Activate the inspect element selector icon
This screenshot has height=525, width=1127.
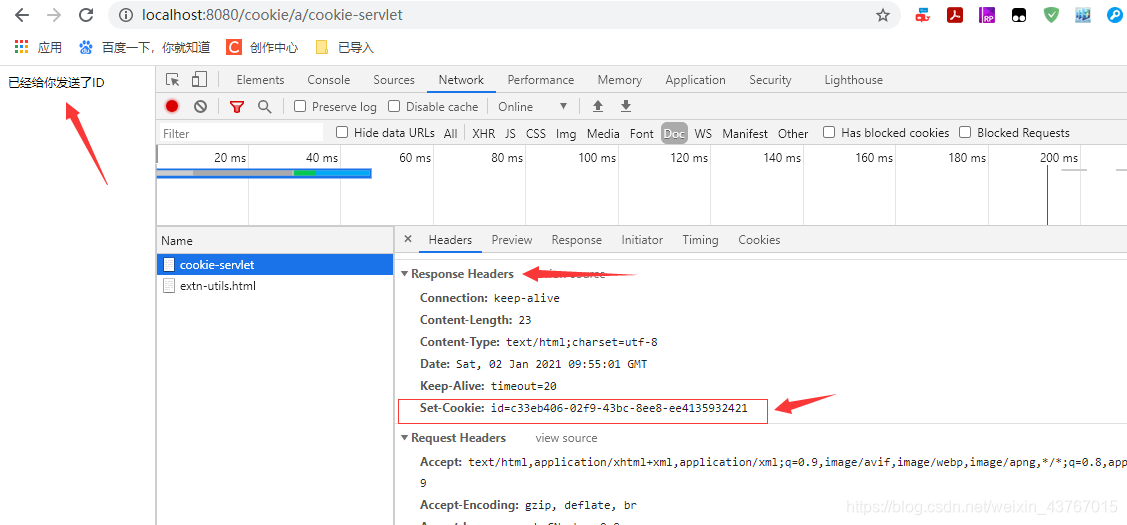[x=172, y=80]
